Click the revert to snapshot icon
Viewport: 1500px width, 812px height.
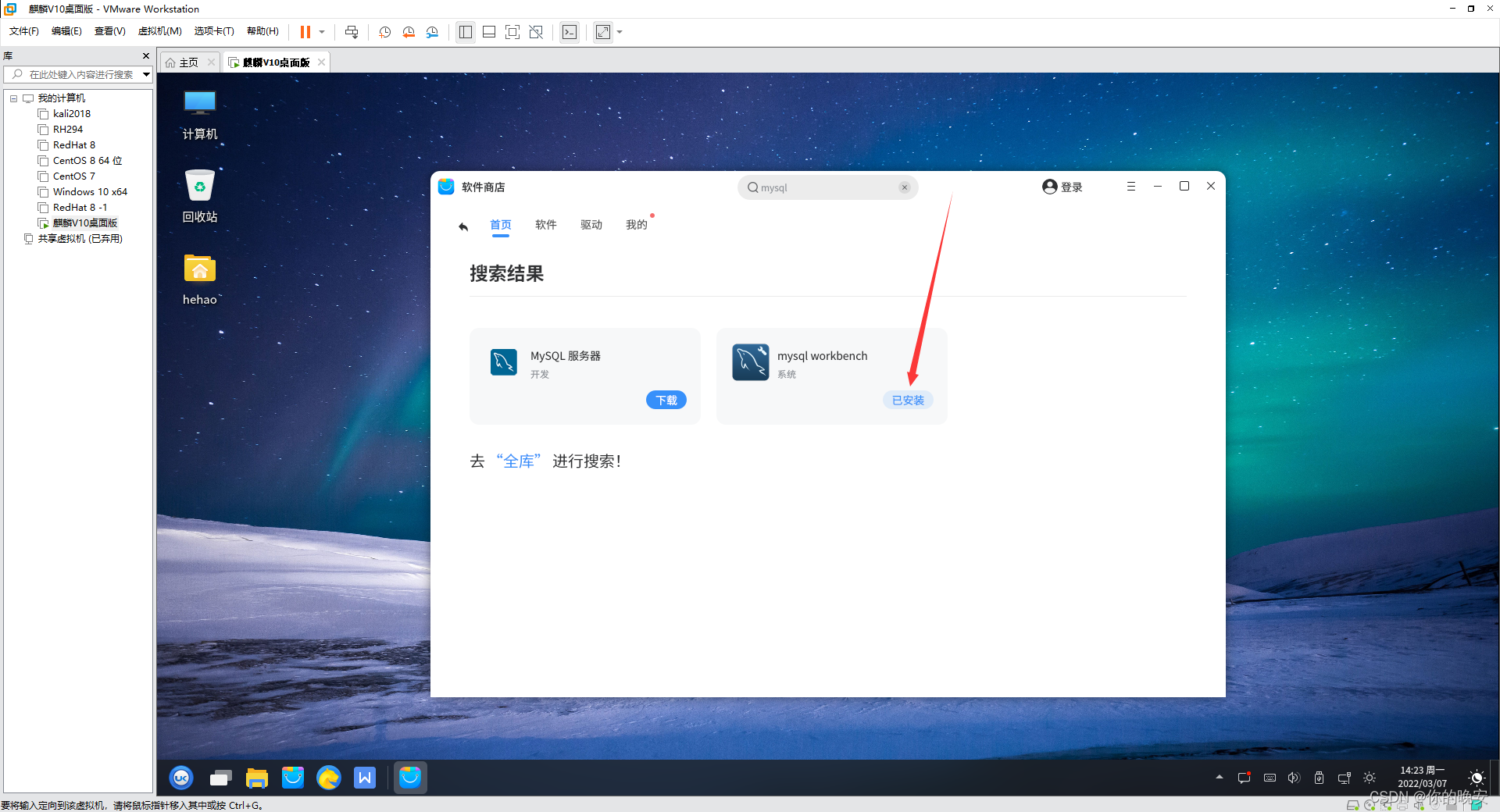click(409, 32)
